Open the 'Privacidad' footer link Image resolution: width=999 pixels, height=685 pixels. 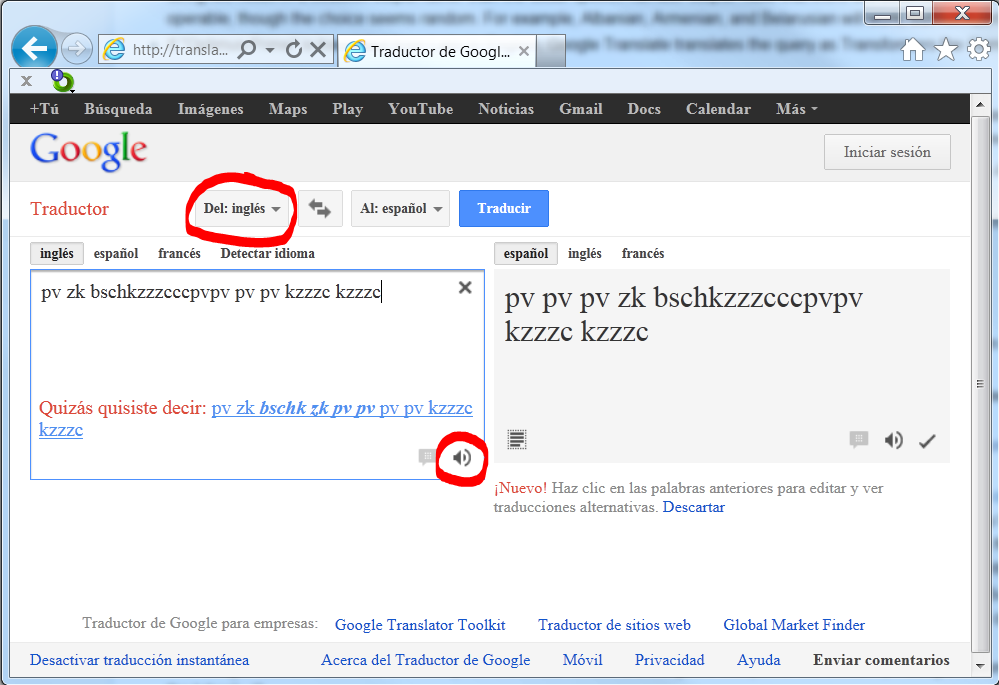pos(670,660)
